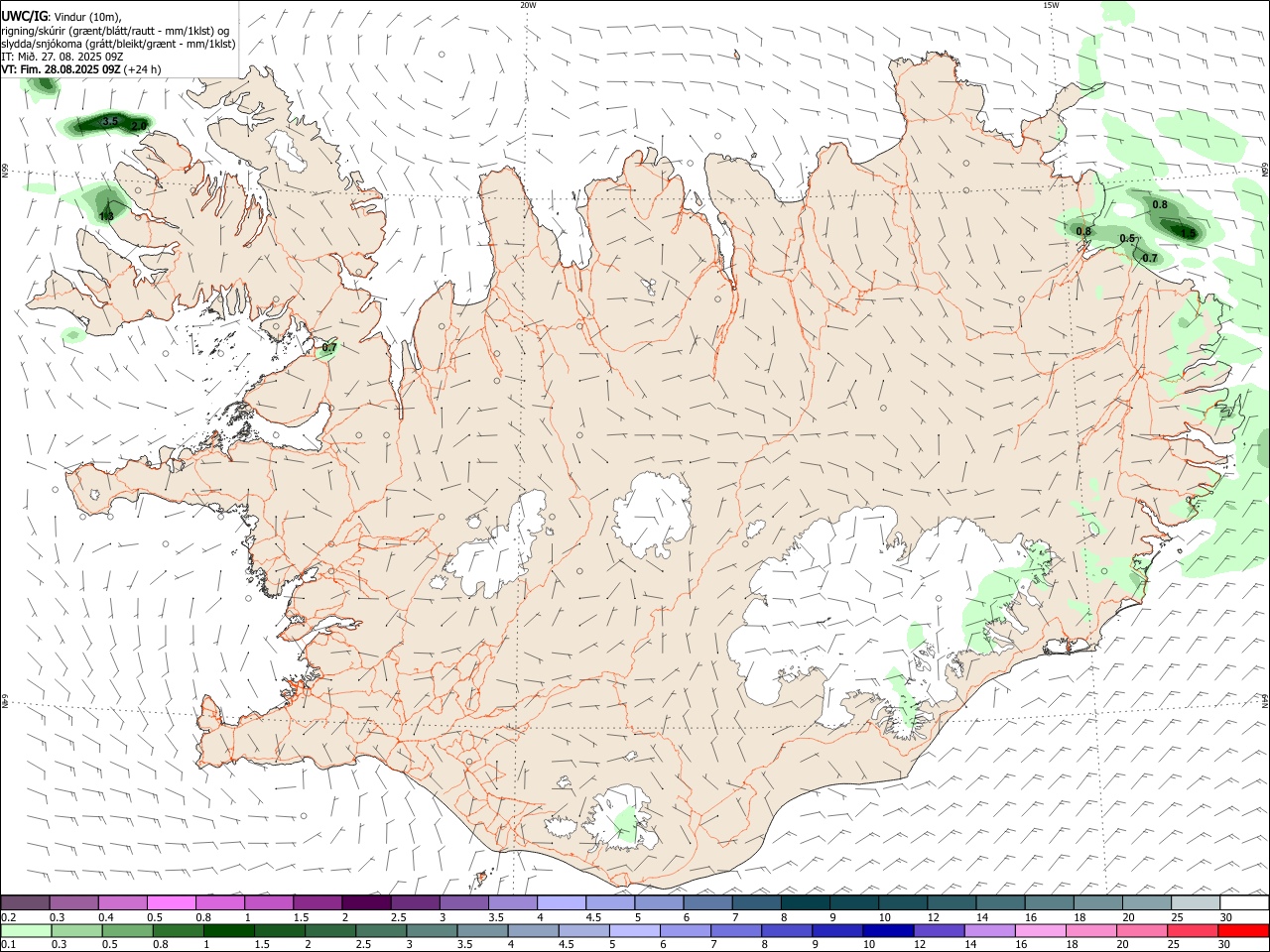1270x952 pixels.
Task: Click the Hofsjökull glacier in central Iceland
Action: (651, 514)
